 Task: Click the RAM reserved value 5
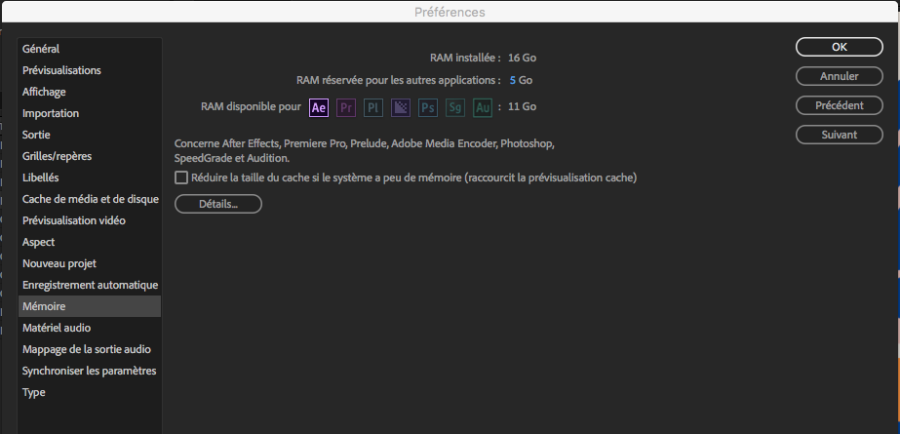tap(513, 80)
